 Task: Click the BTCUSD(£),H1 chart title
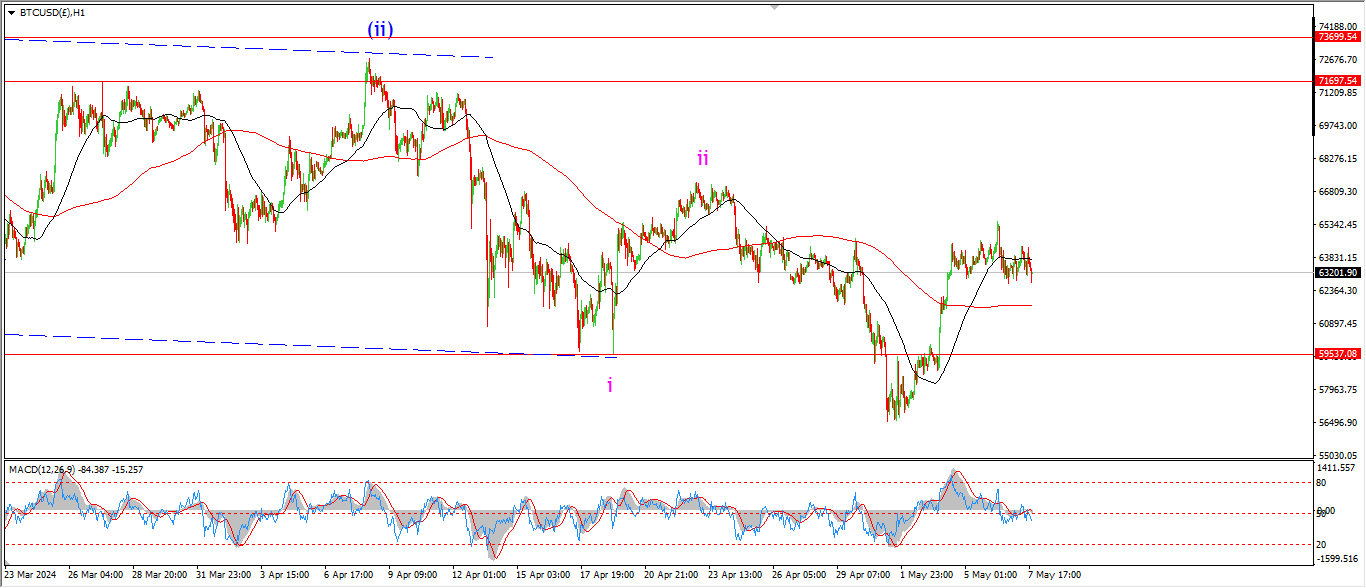click(53, 13)
